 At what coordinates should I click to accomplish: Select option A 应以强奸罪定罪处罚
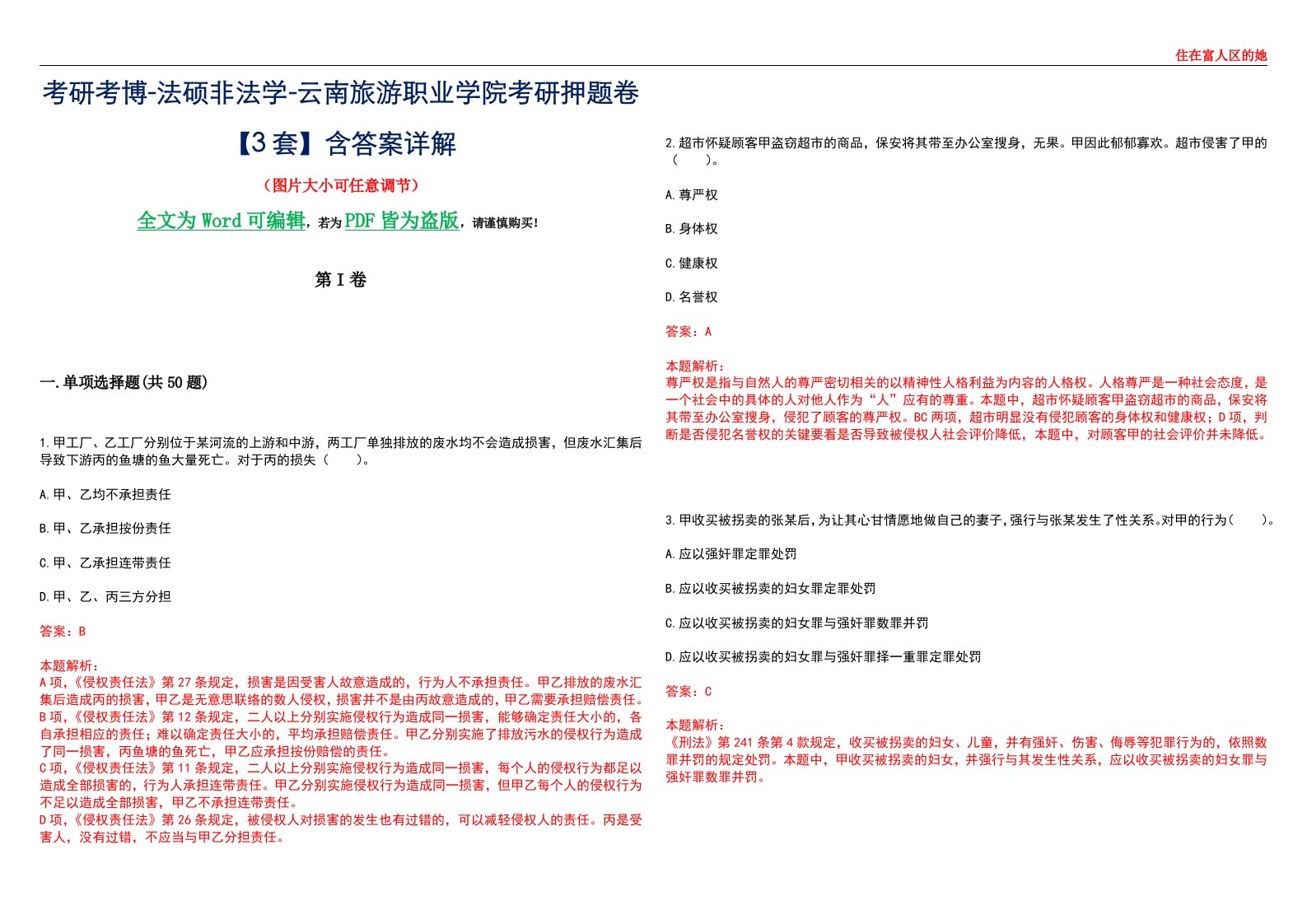(731, 553)
